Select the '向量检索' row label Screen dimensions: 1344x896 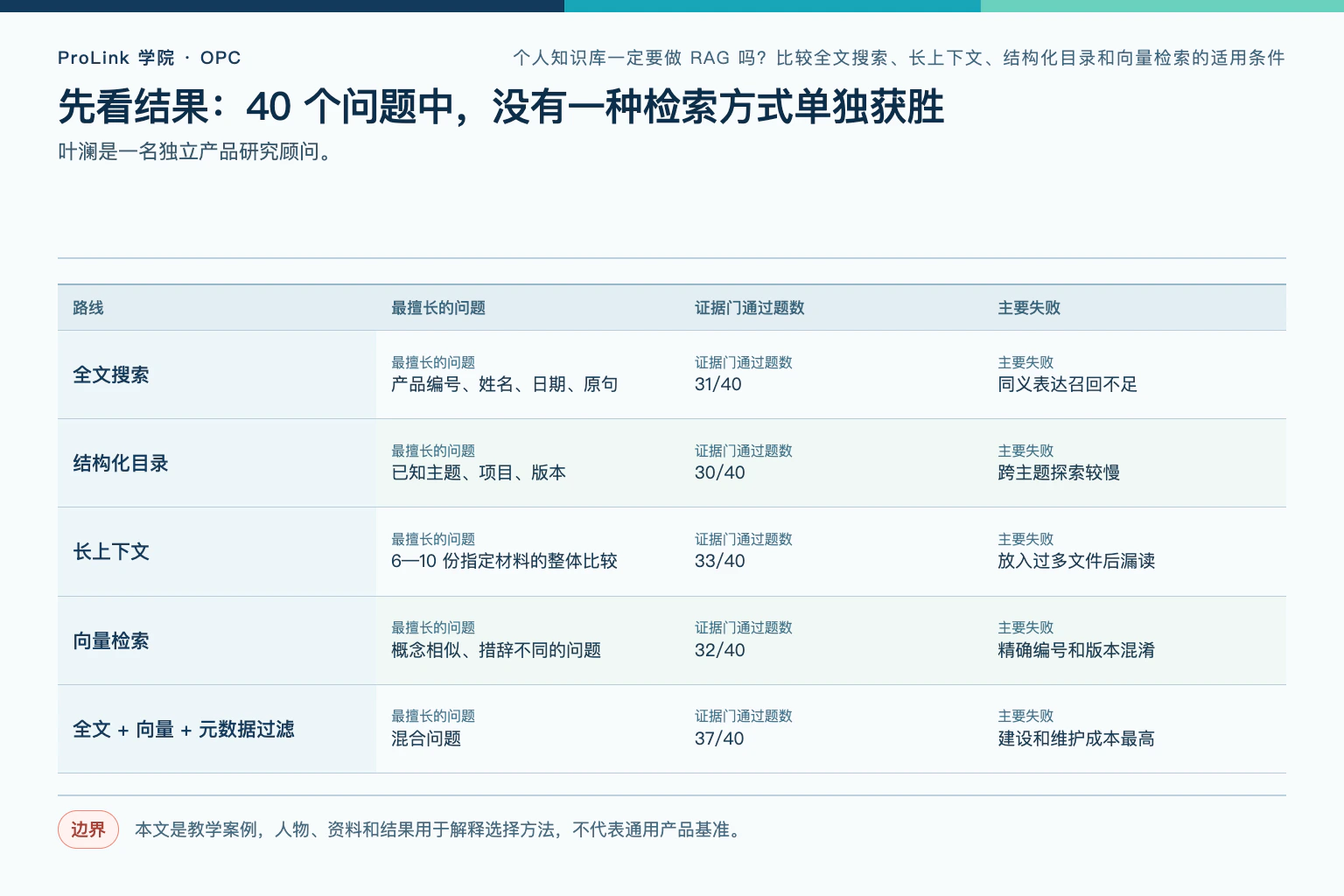[x=111, y=640]
